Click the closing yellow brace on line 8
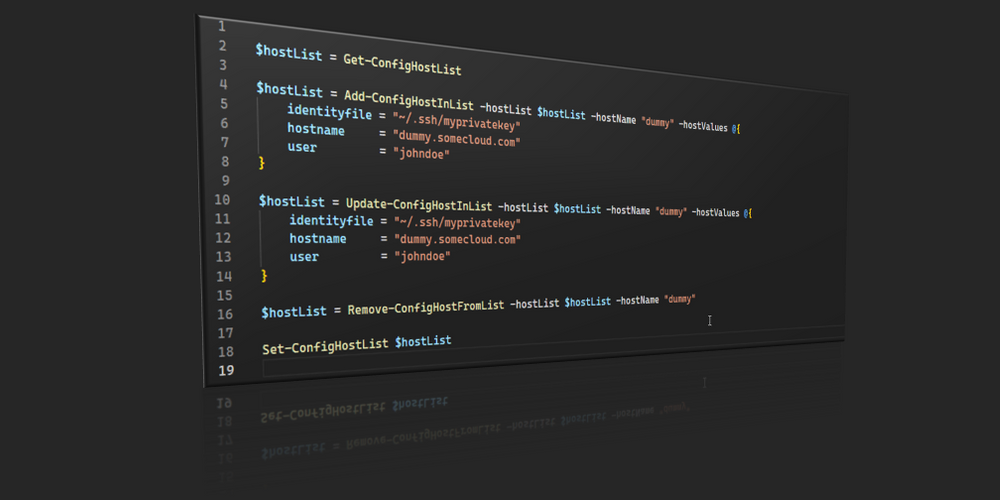The image size is (1000, 500). [261, 163]
